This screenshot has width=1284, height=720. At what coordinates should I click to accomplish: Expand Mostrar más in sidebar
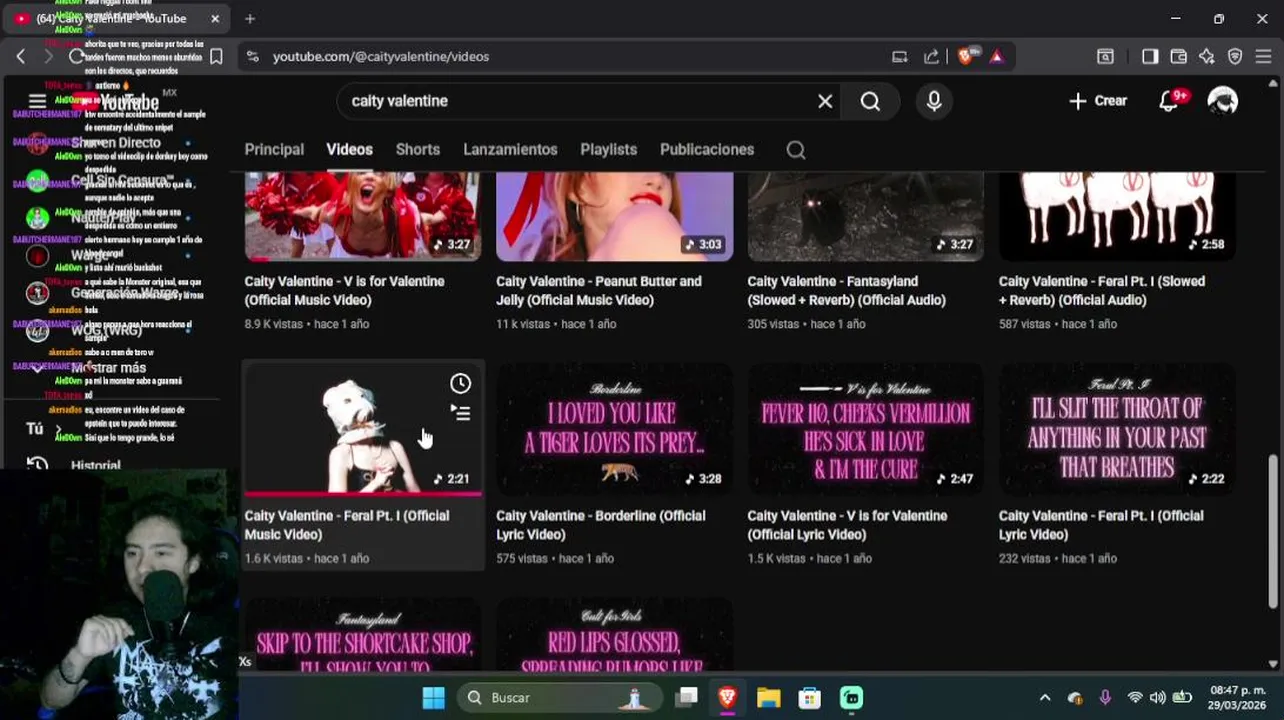pos(108,367)
